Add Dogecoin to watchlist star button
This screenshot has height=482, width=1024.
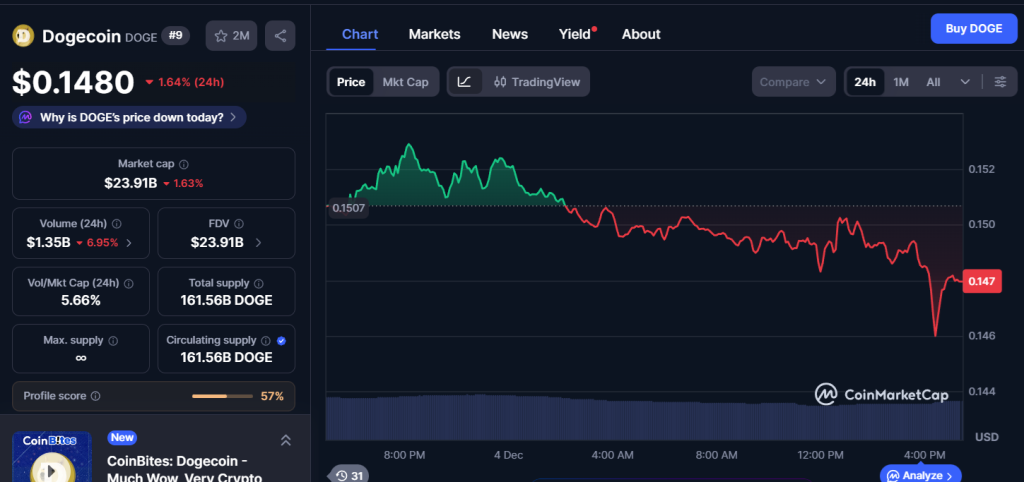point(231,35)
